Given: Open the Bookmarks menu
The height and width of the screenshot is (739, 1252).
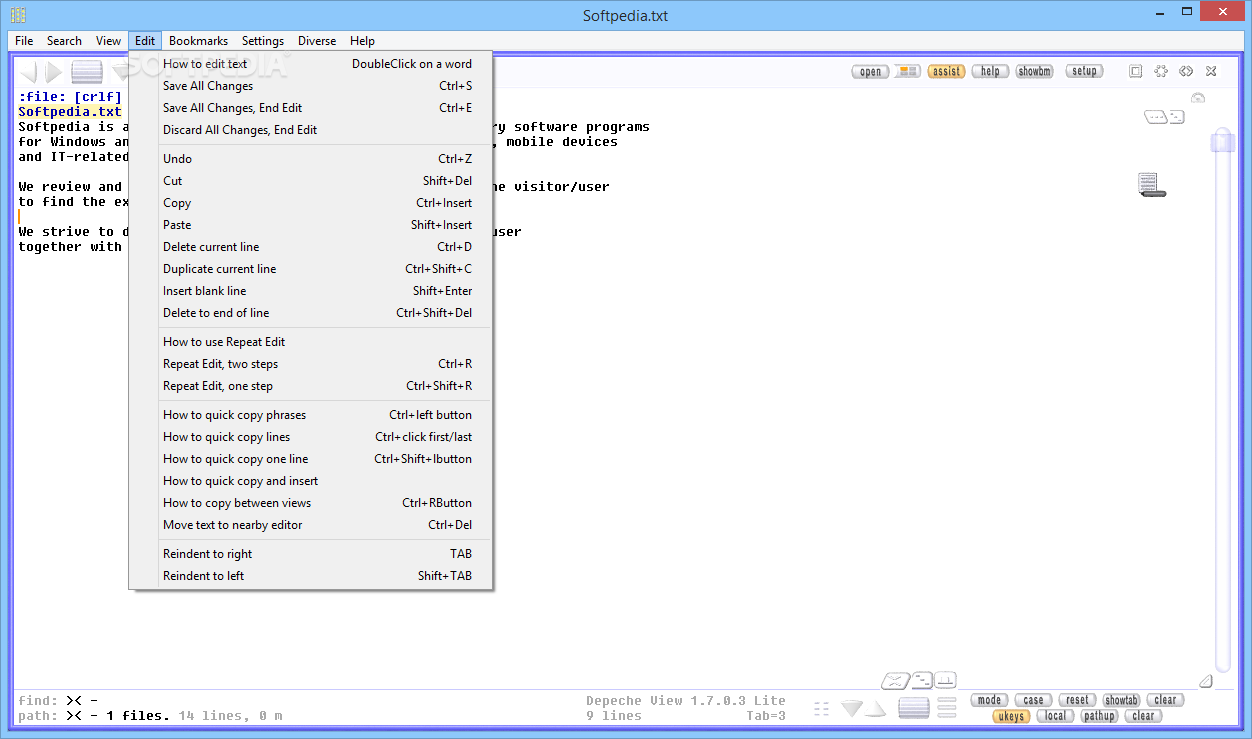Looking at the screenshot, I should tap(198, 41).
